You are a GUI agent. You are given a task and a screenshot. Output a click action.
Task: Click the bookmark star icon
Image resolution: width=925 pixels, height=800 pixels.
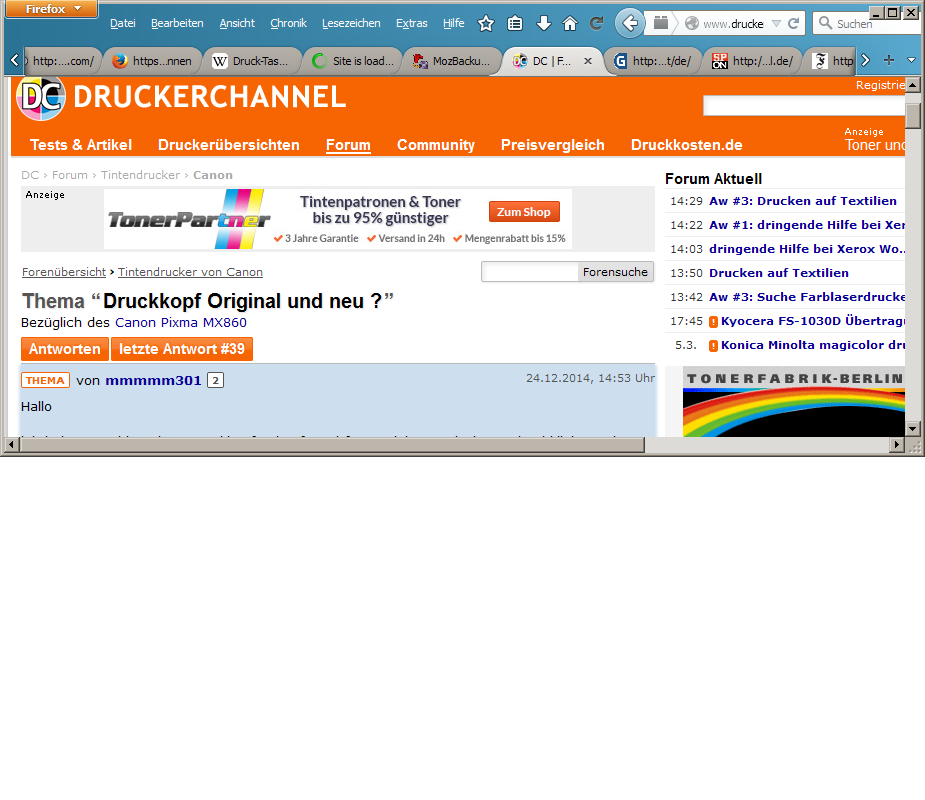point(486,23)
